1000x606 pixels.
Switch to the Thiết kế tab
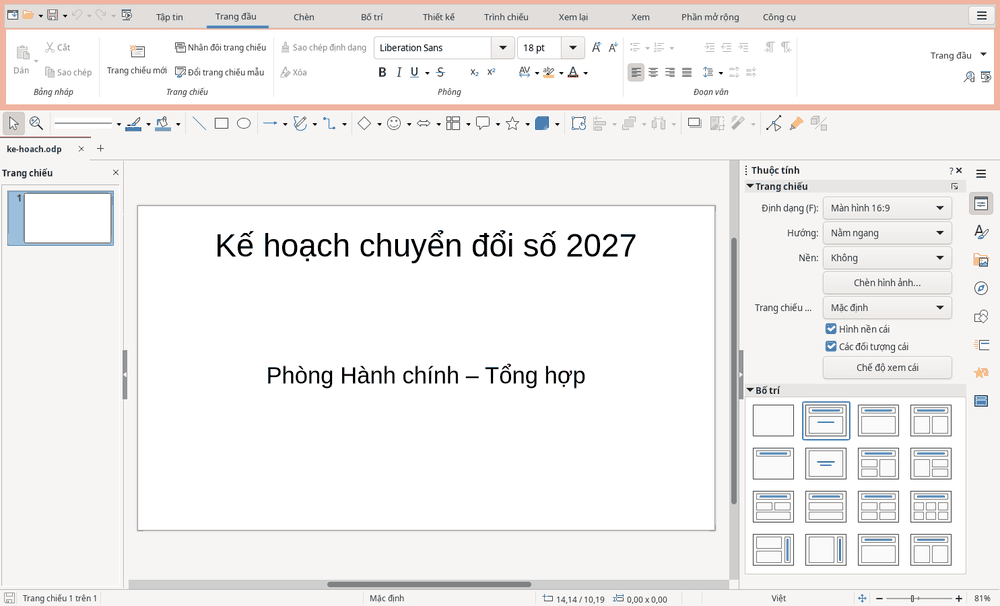pos(439,17)
